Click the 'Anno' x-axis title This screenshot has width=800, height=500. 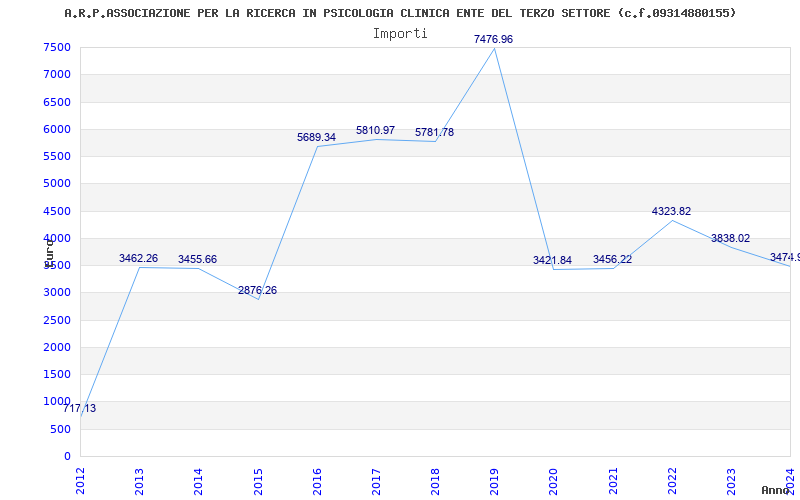click(x=774, y=490)
